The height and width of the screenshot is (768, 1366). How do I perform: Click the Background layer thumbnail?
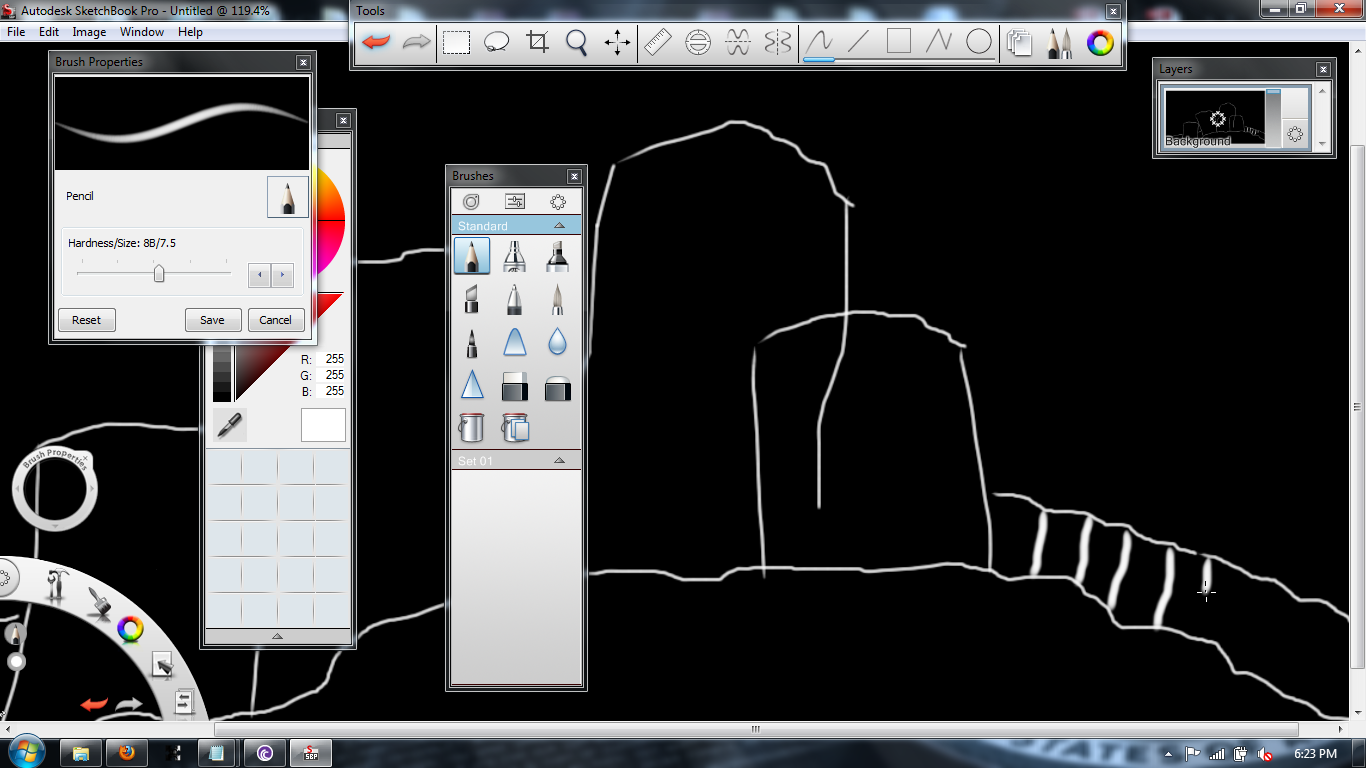coord(1215,119)
